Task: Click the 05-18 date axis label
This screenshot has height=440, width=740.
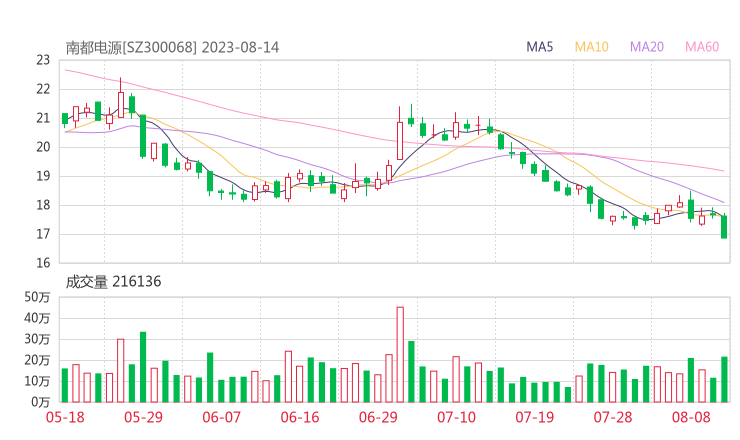Action: [65, 417]
